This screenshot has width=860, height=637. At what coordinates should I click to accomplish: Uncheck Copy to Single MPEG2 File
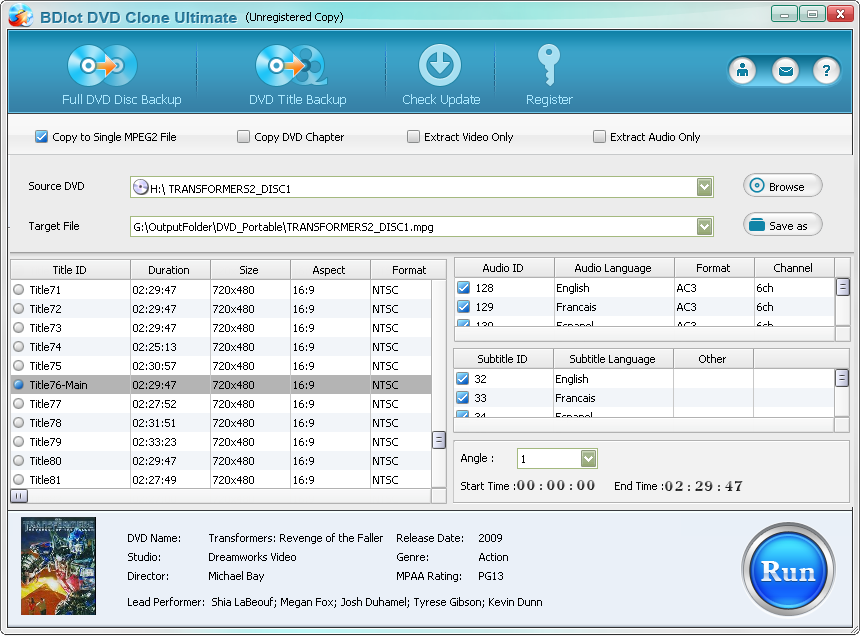pos(42,137)
